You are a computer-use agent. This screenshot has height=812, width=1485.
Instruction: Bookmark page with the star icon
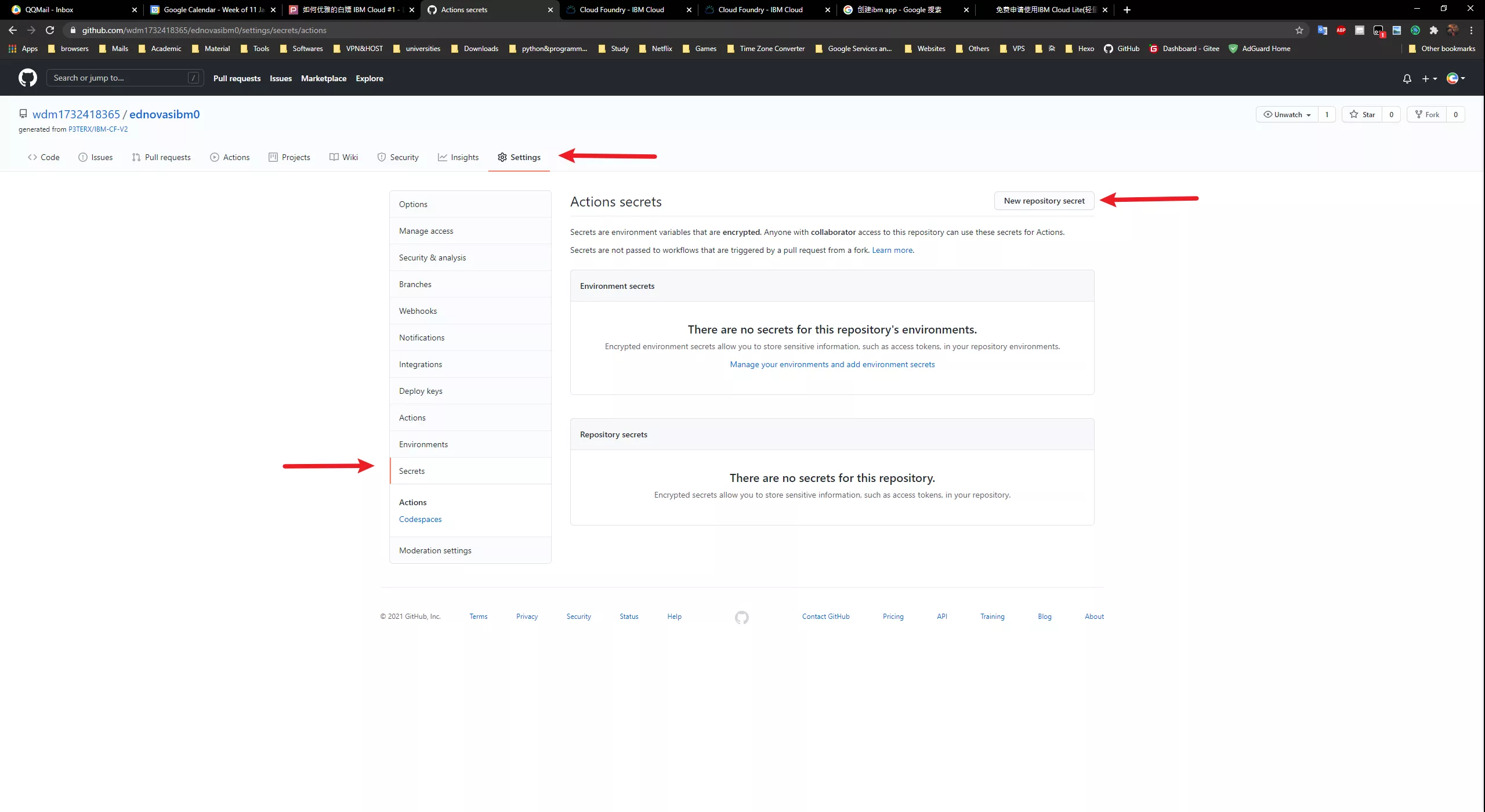pyautogui.click(x=1299, y=30)
